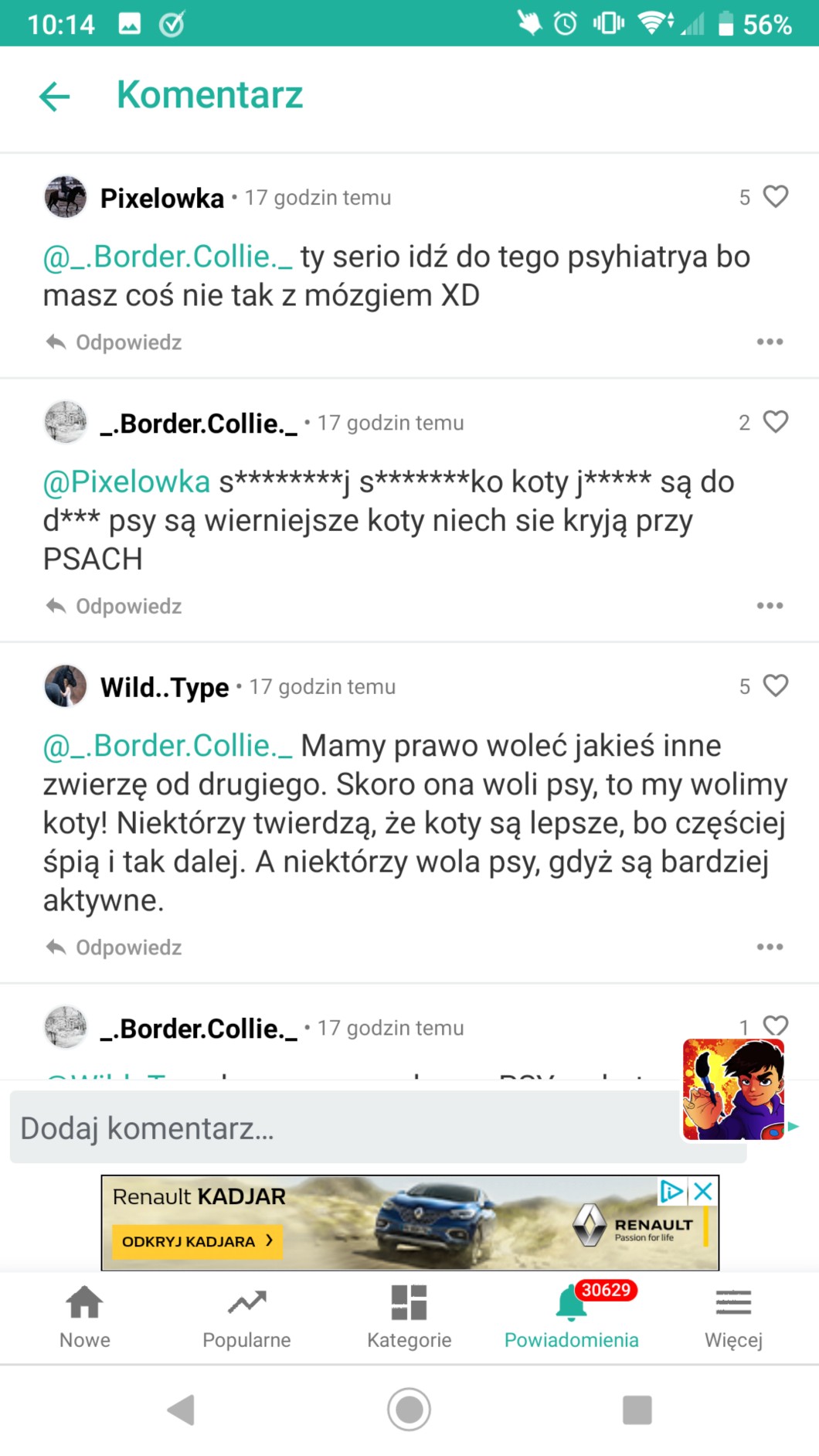Screen dimensions: 819x1456
Task: Like Pixelowka's comment with the heart
Action: [x=775, y=196]
